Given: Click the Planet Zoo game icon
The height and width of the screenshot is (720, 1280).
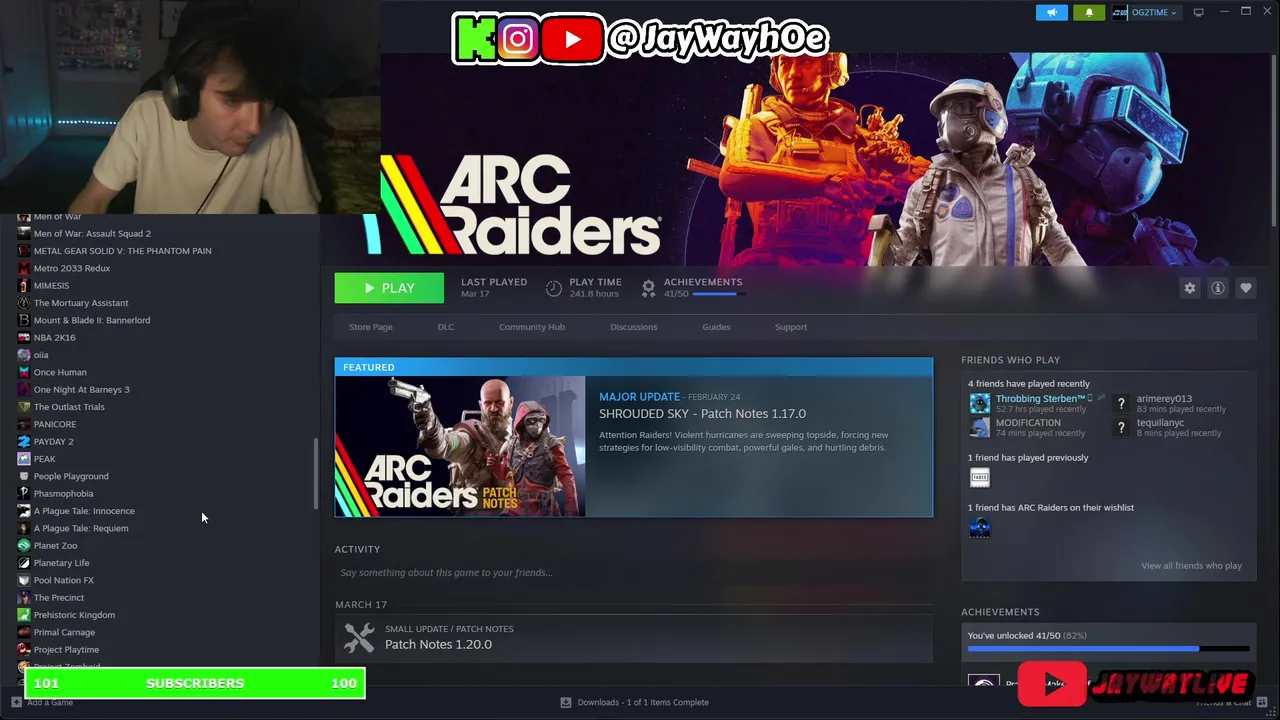Looking at the screenshot, I should click(24, 545).
